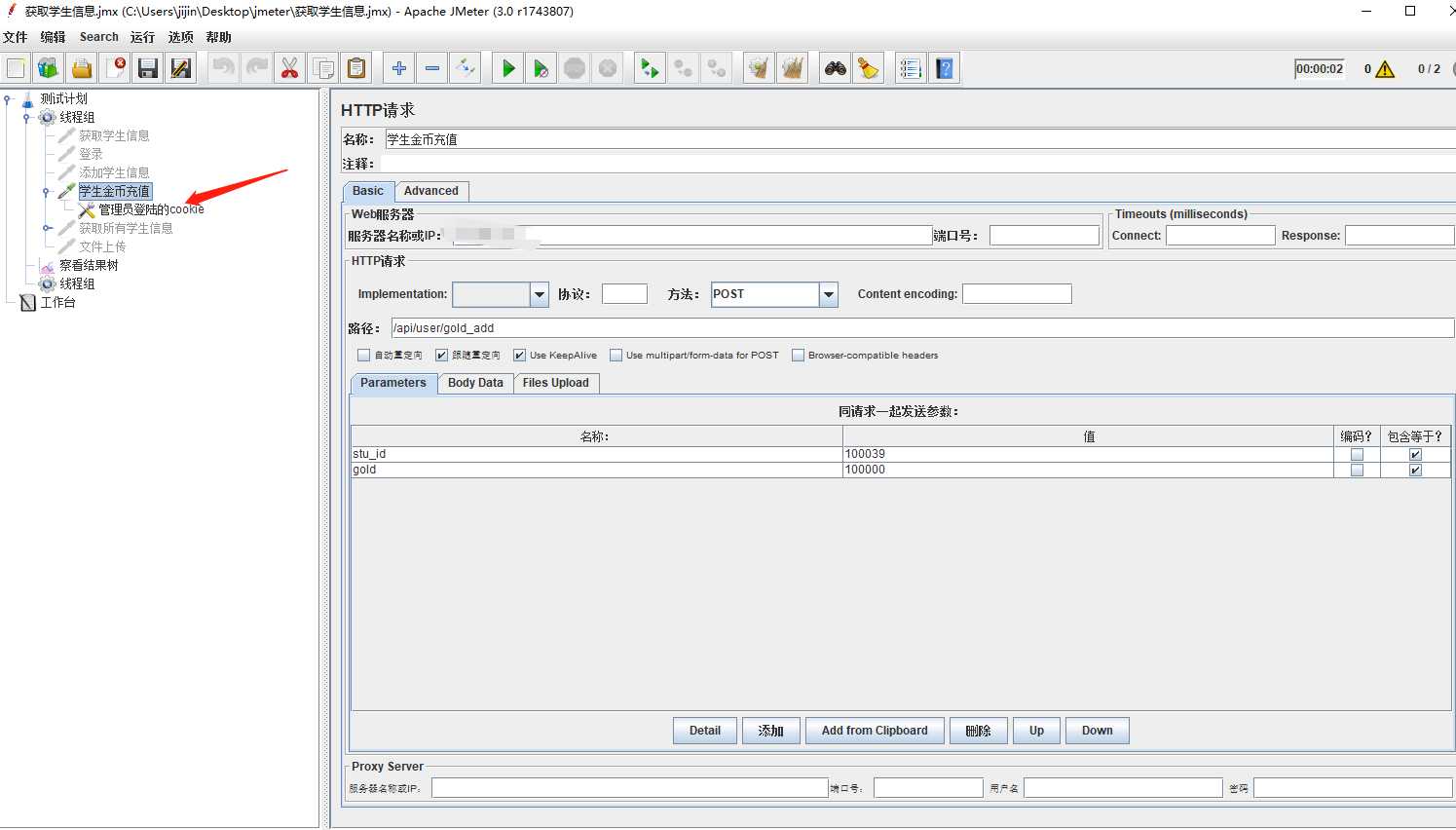Toggle the 包含等于 checkbox in the gold row
The width and height of the screenshot is (1456, 830).
tap(1415, 470)
